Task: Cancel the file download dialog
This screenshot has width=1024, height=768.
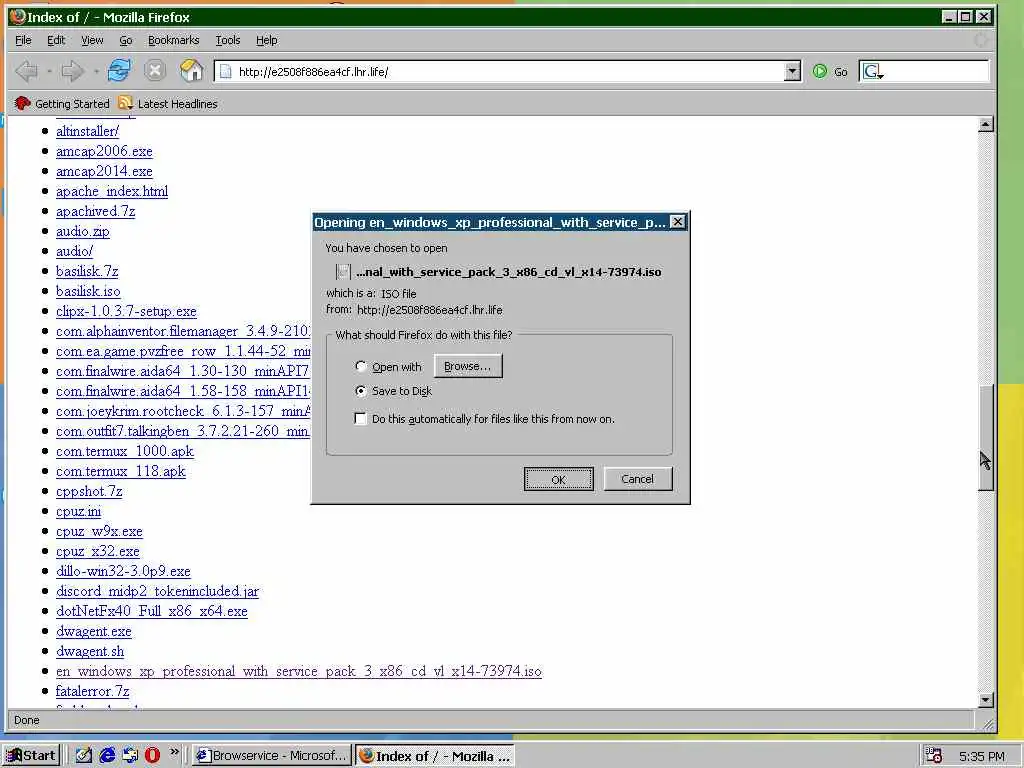Action: (x=637, y=479)
